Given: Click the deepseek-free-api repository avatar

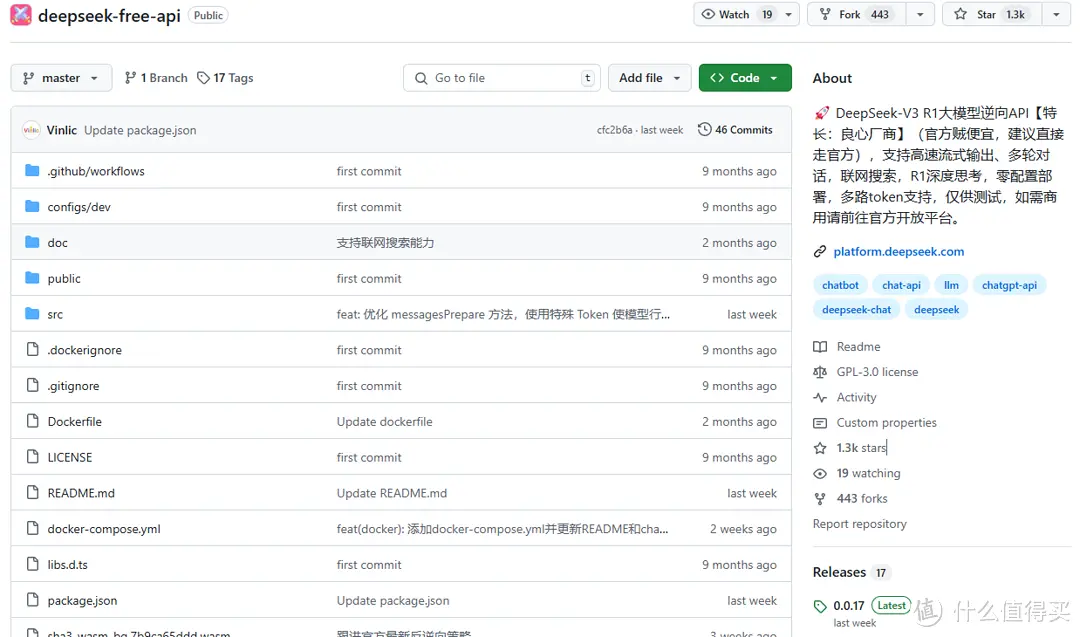Looking at the screenshot, I should tap(20, 14).
